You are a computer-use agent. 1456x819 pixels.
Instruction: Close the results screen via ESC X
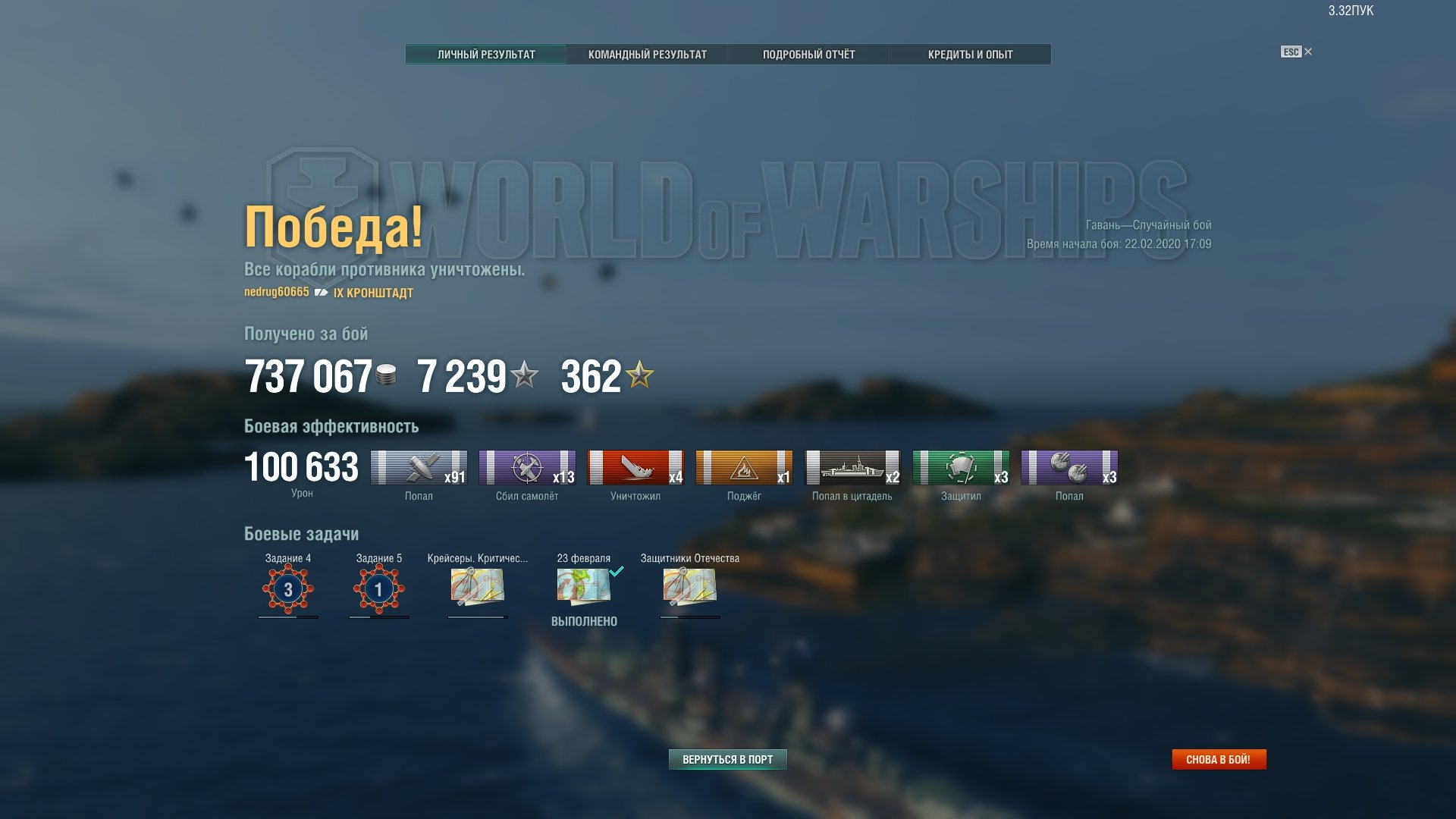[x=1297, y=52]
